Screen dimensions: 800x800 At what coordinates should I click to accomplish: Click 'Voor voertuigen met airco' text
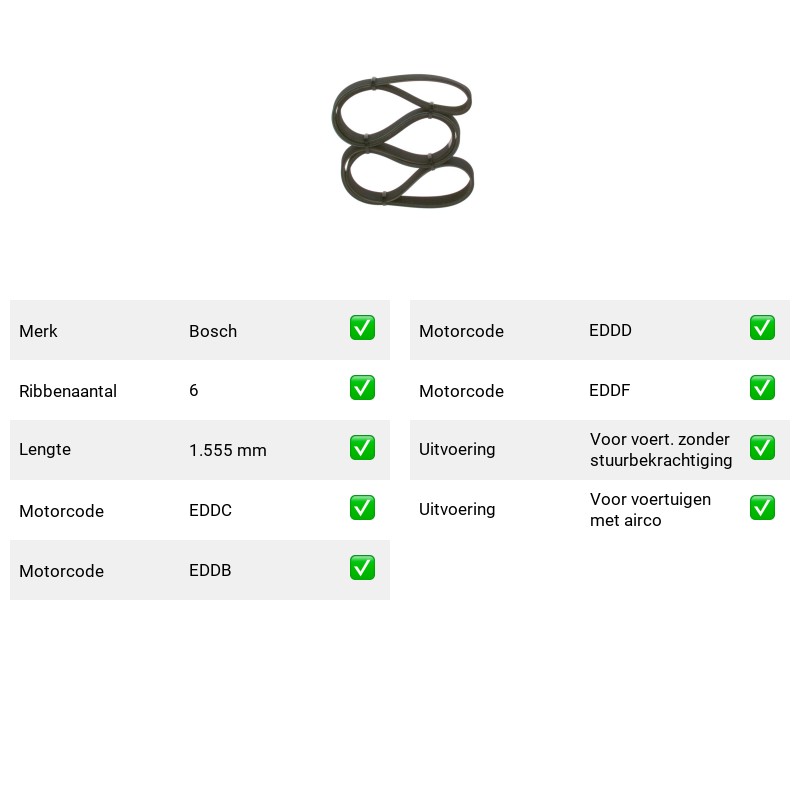tap(650, 510)
